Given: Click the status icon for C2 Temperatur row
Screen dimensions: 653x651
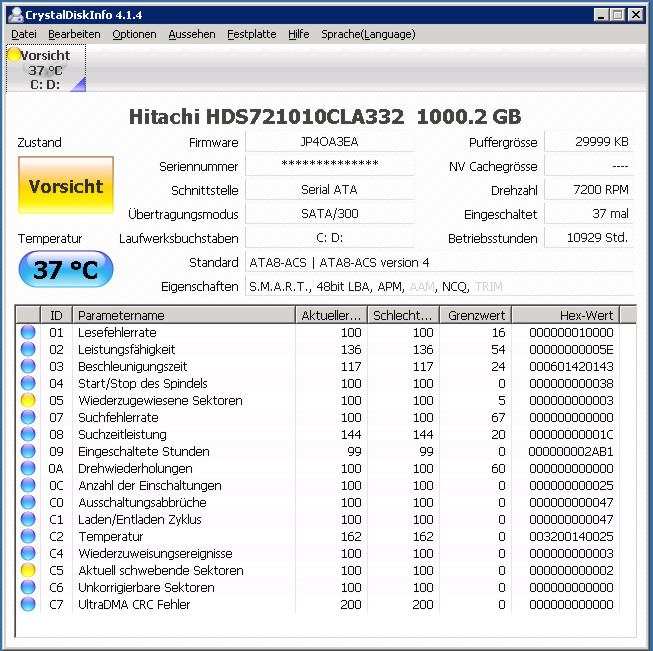Looking at the screenshot, I should pyautogui.click(x=28, y=536).
